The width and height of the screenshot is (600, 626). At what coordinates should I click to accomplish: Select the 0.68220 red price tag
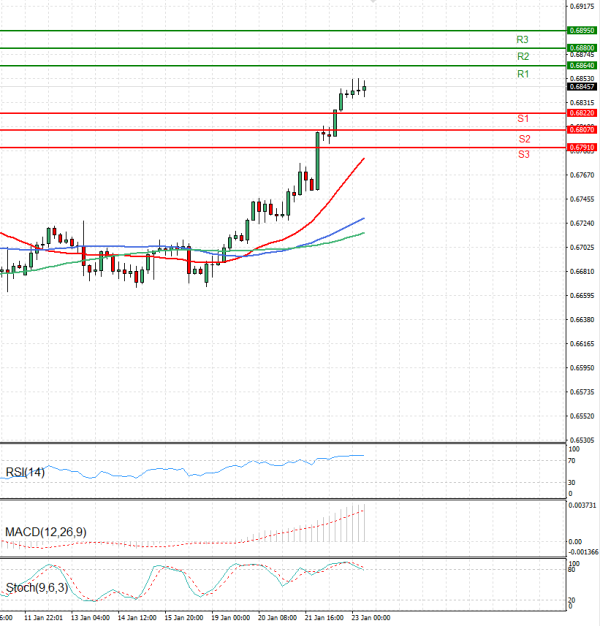click(583, 113)
